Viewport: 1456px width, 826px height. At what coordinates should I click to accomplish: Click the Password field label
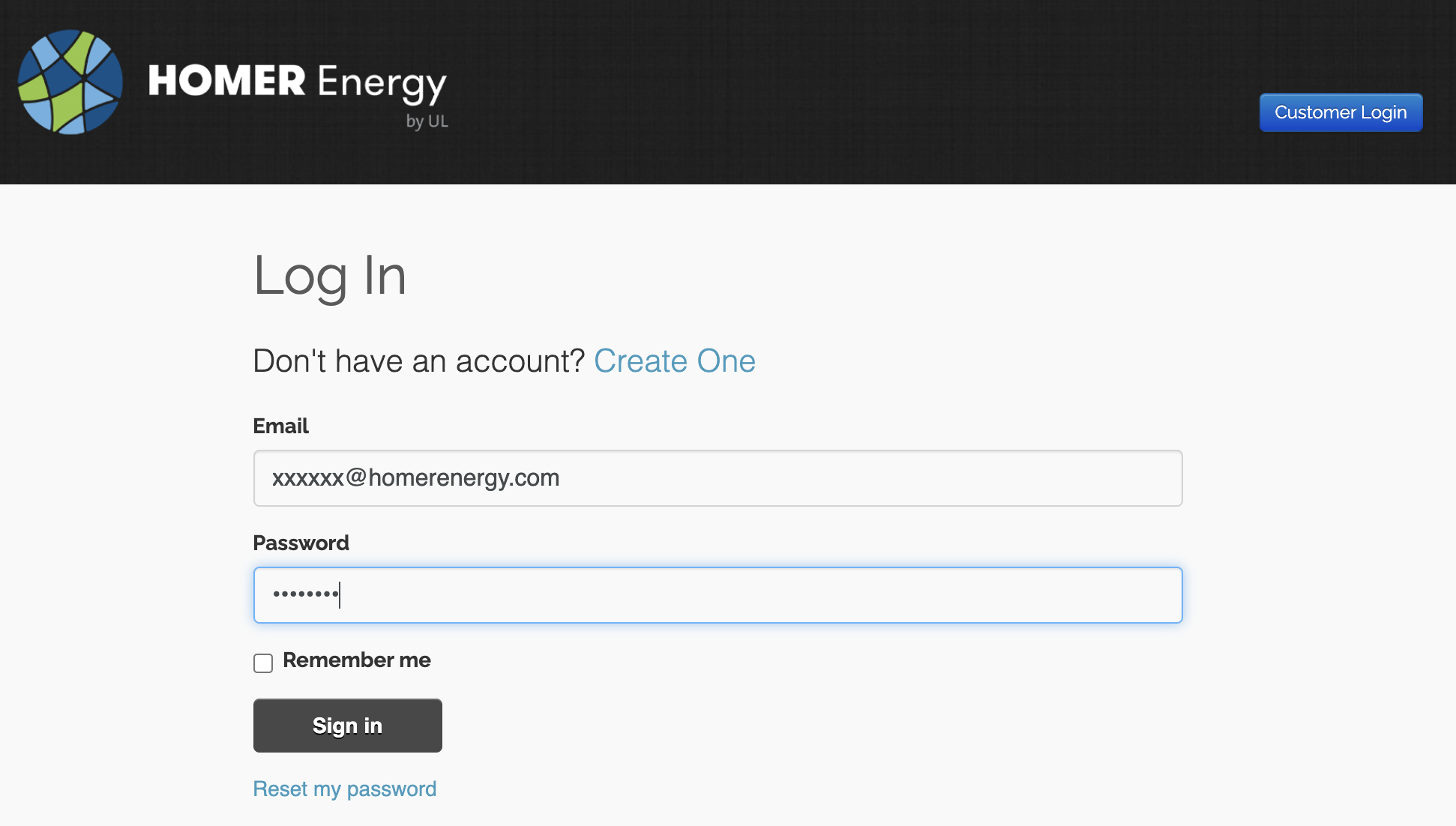301,542
